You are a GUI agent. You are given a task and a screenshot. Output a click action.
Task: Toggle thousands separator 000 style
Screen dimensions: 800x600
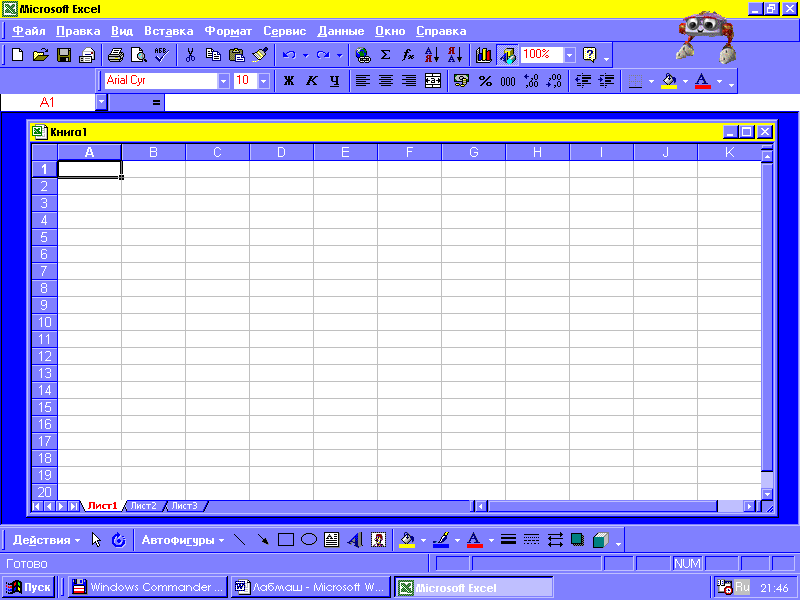pyautogui.click(x=508, y=81)
